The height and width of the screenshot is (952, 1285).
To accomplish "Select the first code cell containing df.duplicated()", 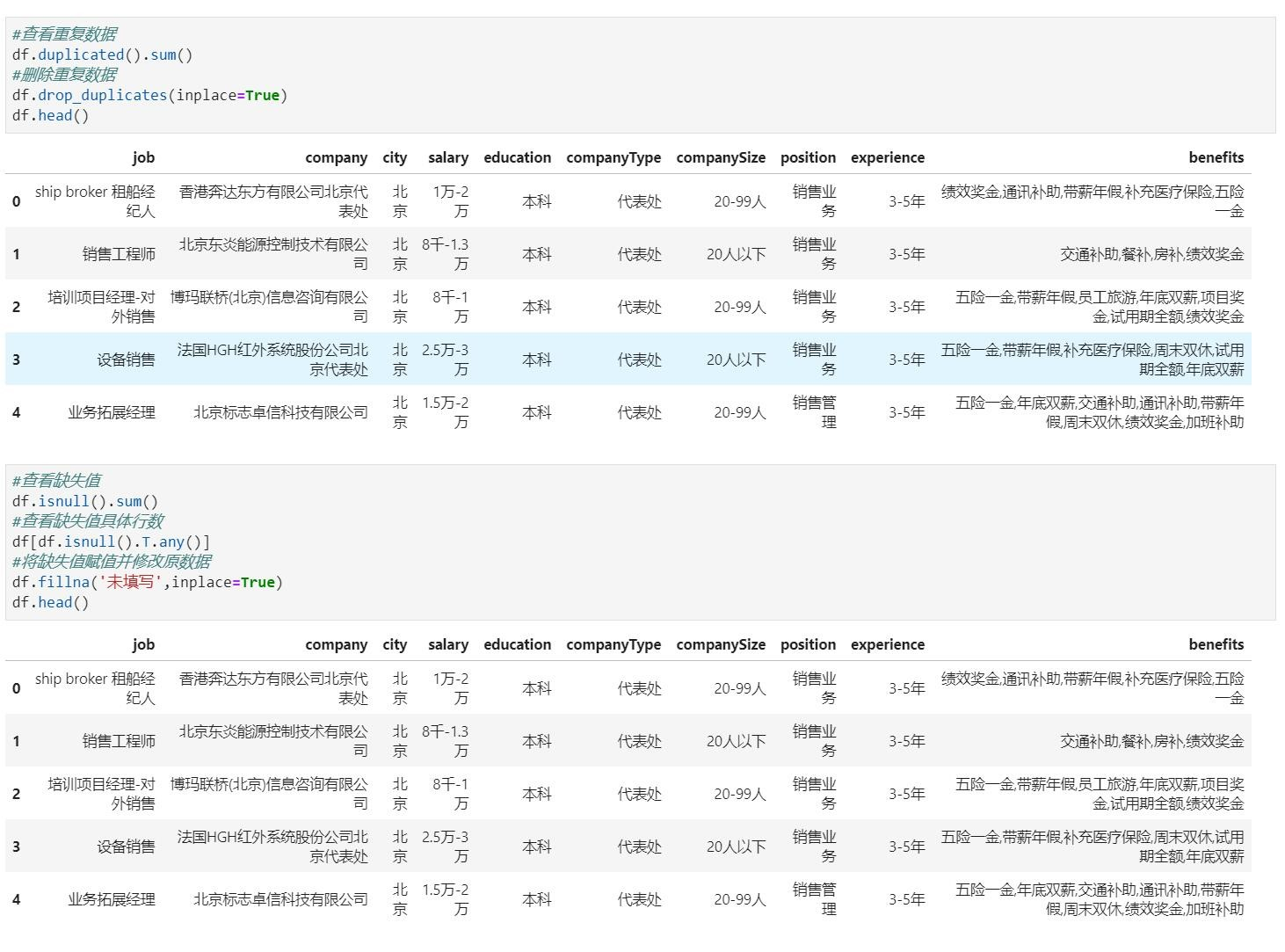I will 105,55.
